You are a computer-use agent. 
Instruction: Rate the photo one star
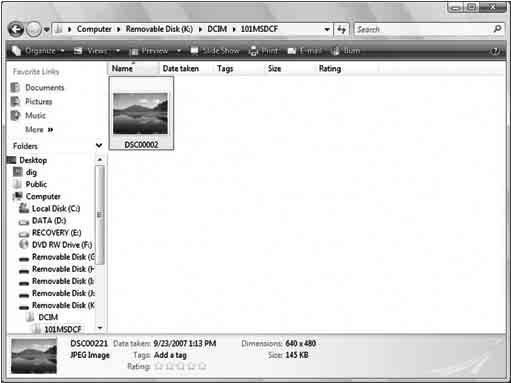[159, 366]
